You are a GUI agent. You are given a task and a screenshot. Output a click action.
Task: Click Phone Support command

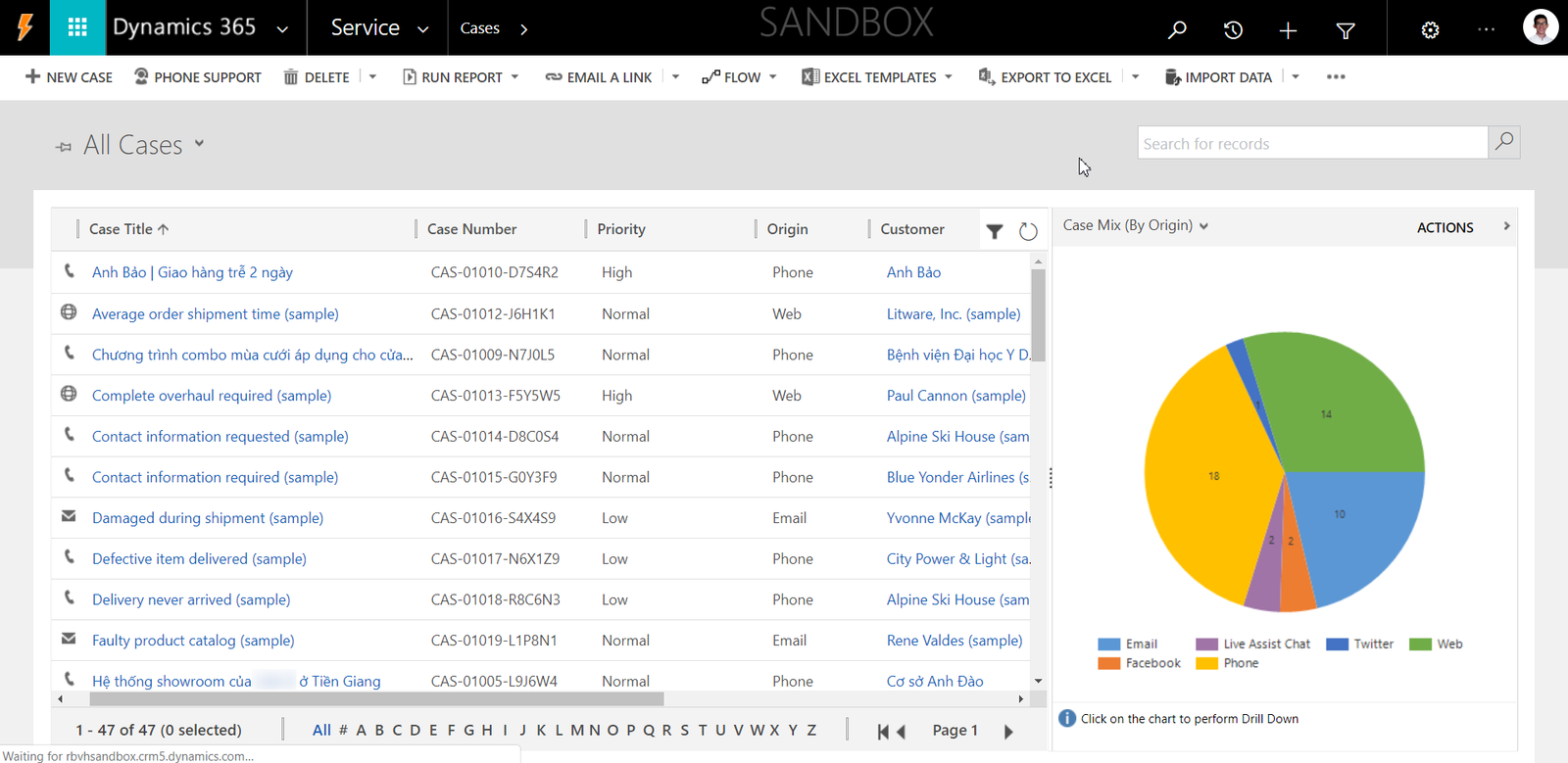coord(198,77)
